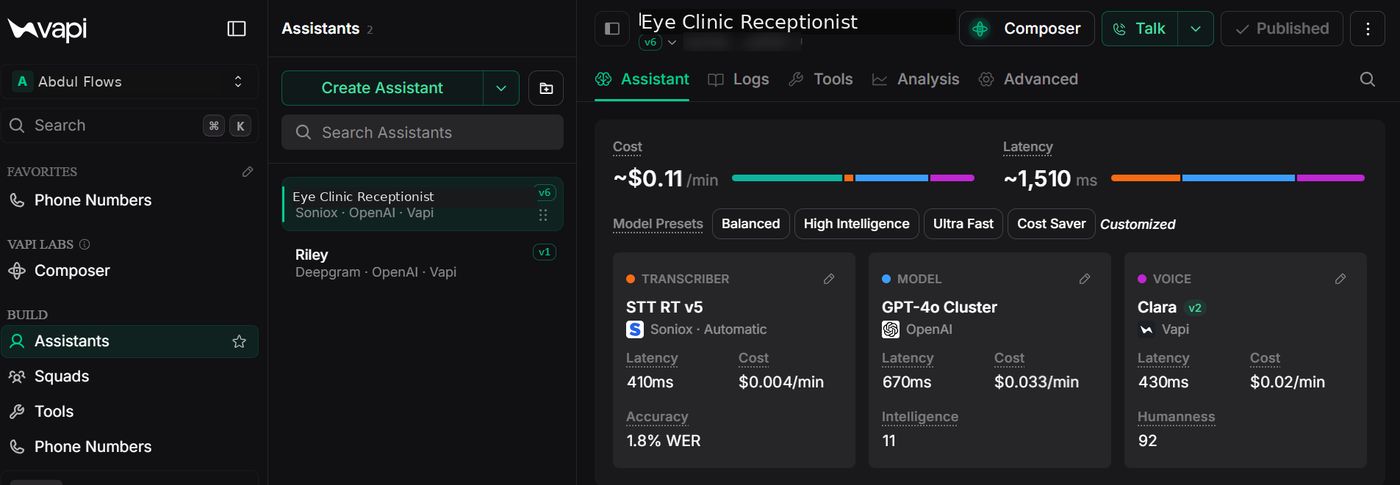Focus the Search Assistants input field

coord(422,132)
